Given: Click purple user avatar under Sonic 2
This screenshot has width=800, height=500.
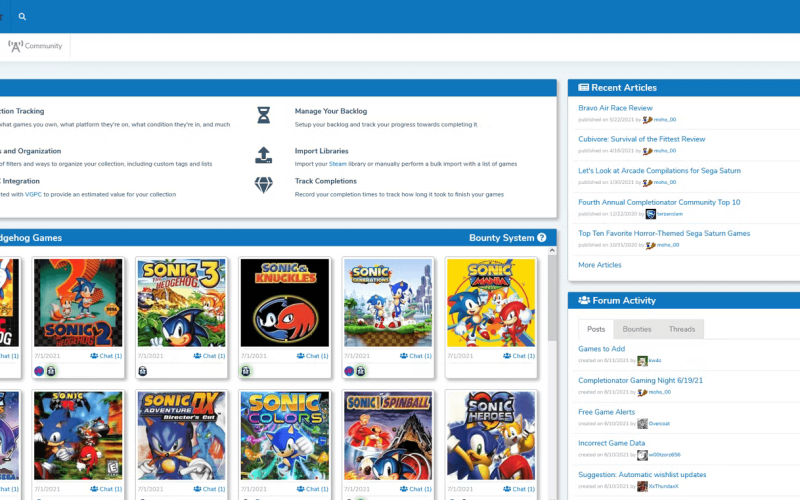Looking at the screenshot, I should pyautogui.click(x=39, y=371).
